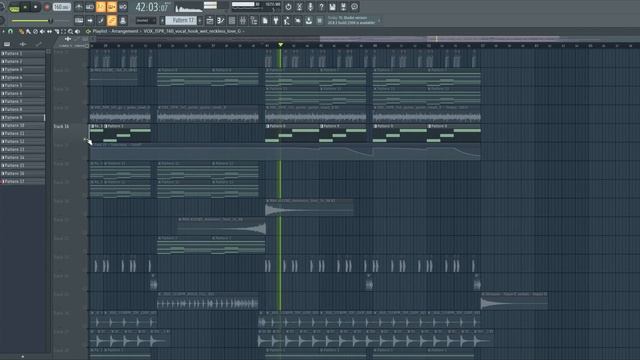This screenshot has height=360, width=640.
Task: Open the Channel rack view icon
Action: (232, 20)
